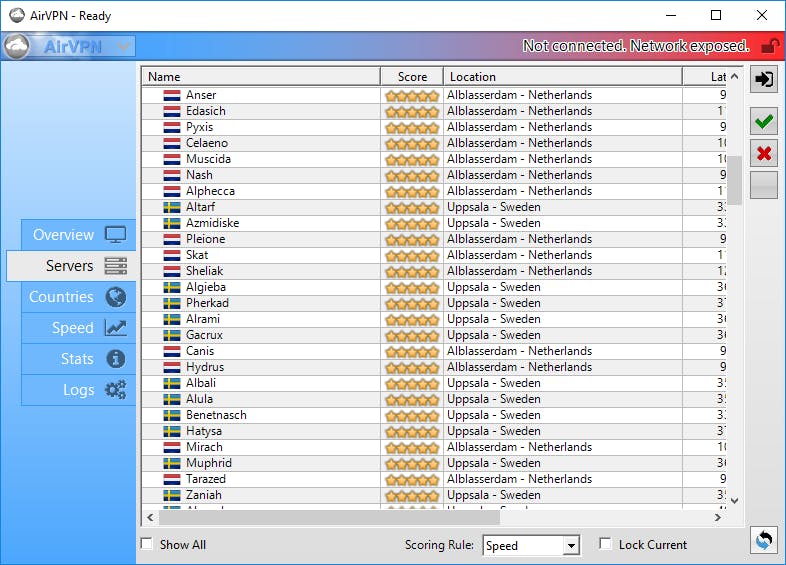Choose the Benetnasch server
The image size is (786, 565).
434,415
